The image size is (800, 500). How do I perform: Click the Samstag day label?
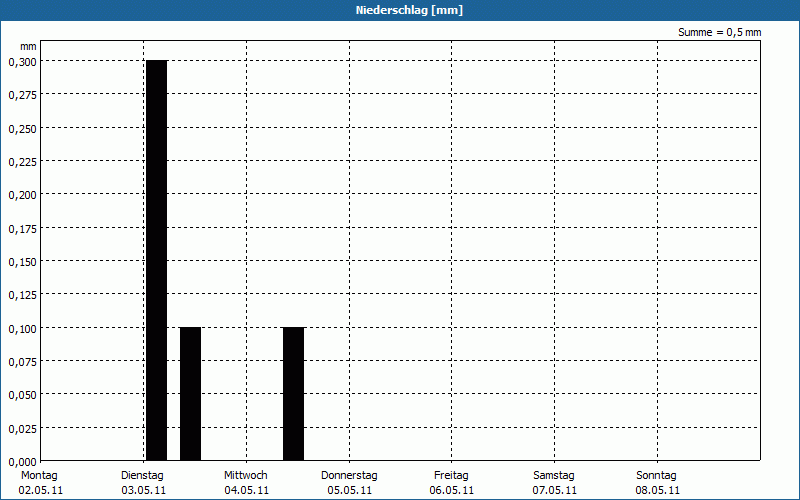point(554,476)
